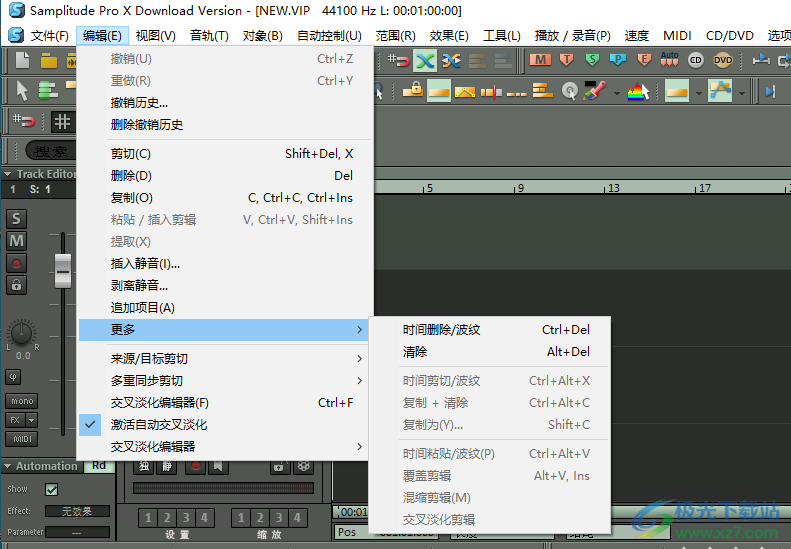Click the grid hash icon

point(62,121)
